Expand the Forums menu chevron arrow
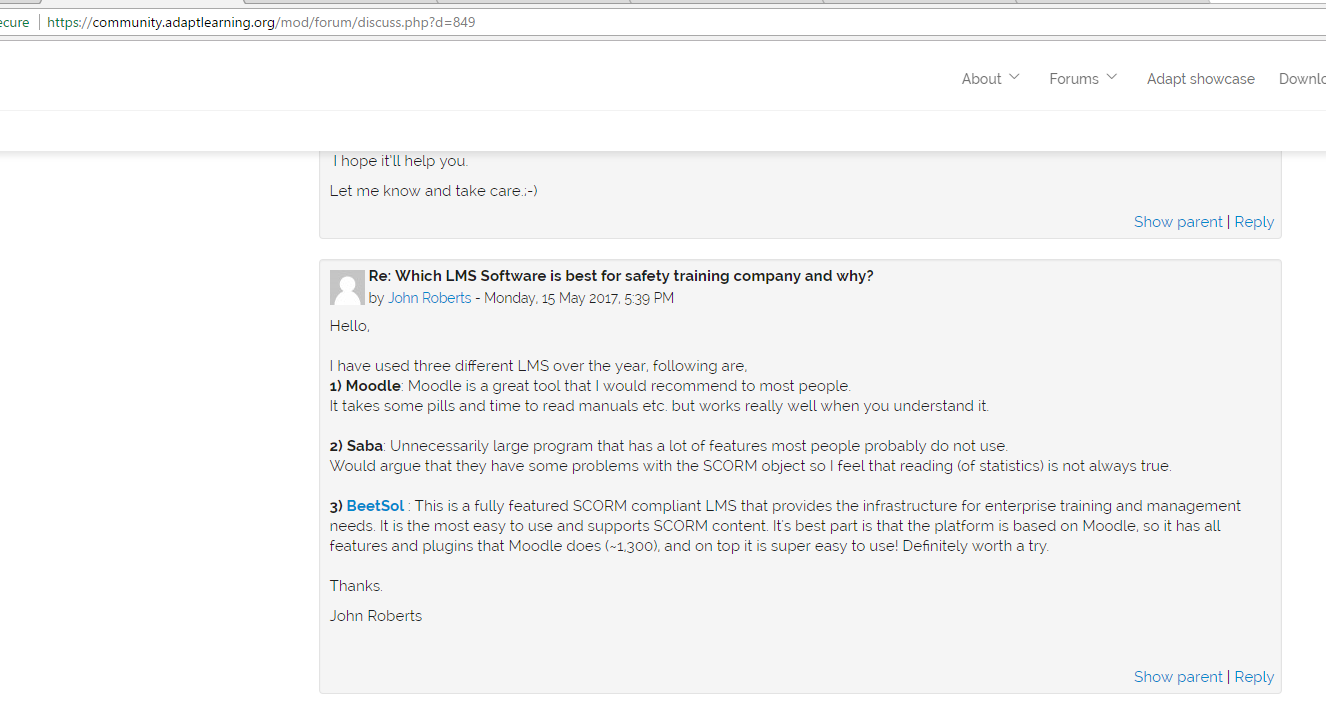Screen dimensions: 1326x702 pos(1111,77)
